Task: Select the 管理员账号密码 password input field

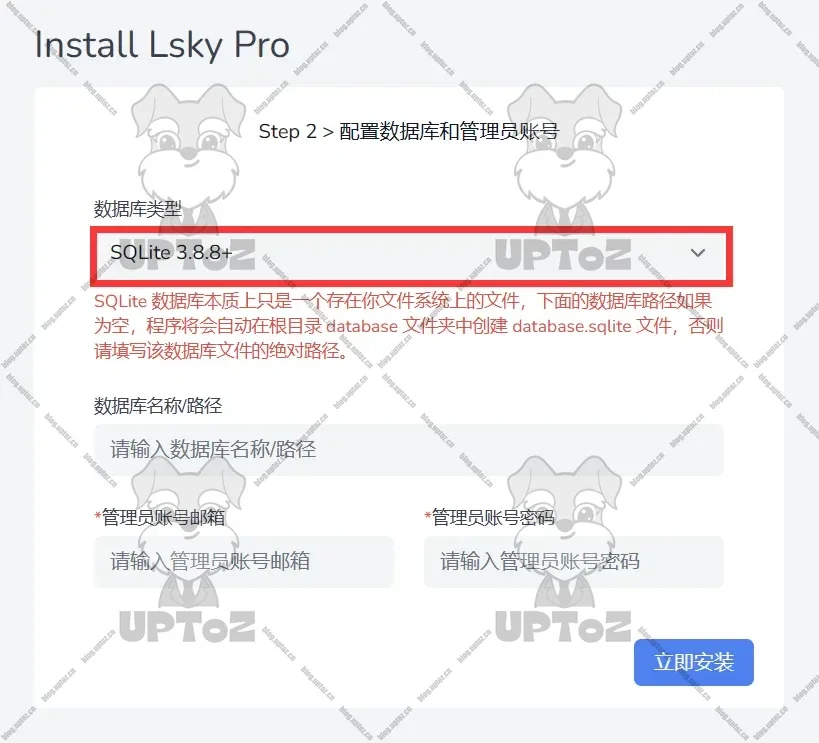Action: [574, 562]
